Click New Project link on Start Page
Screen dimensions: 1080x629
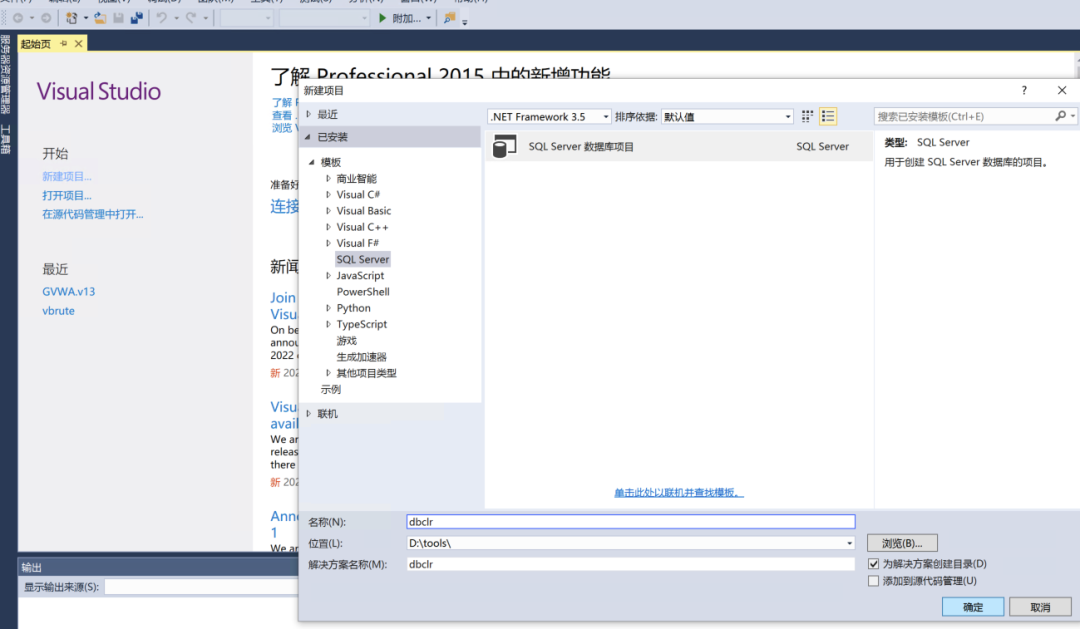click(67, 176)
